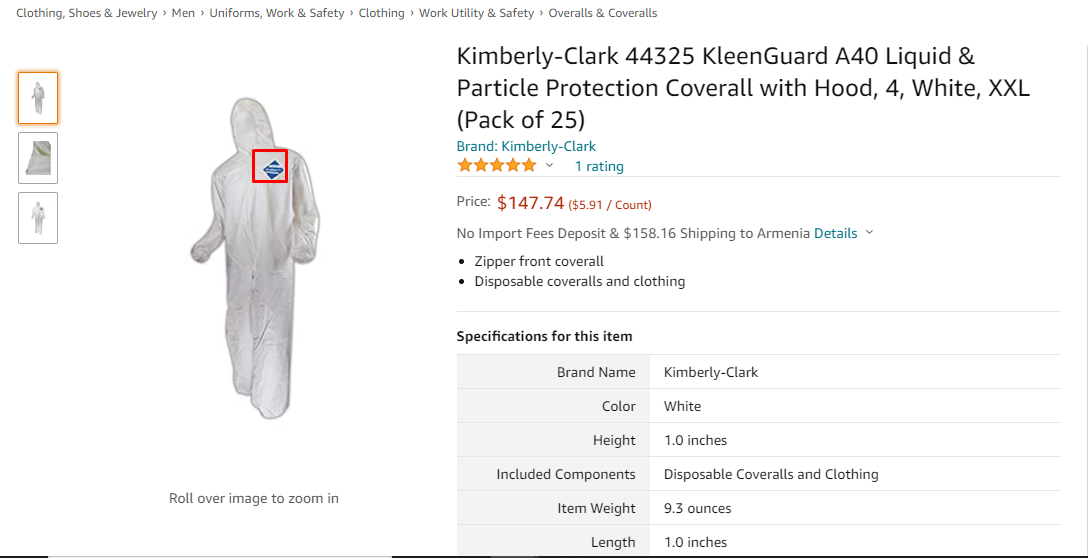This screenshot has height=558, width=1088.
Task: Click the shipping "Details" link
Action: tap(835, 233)
